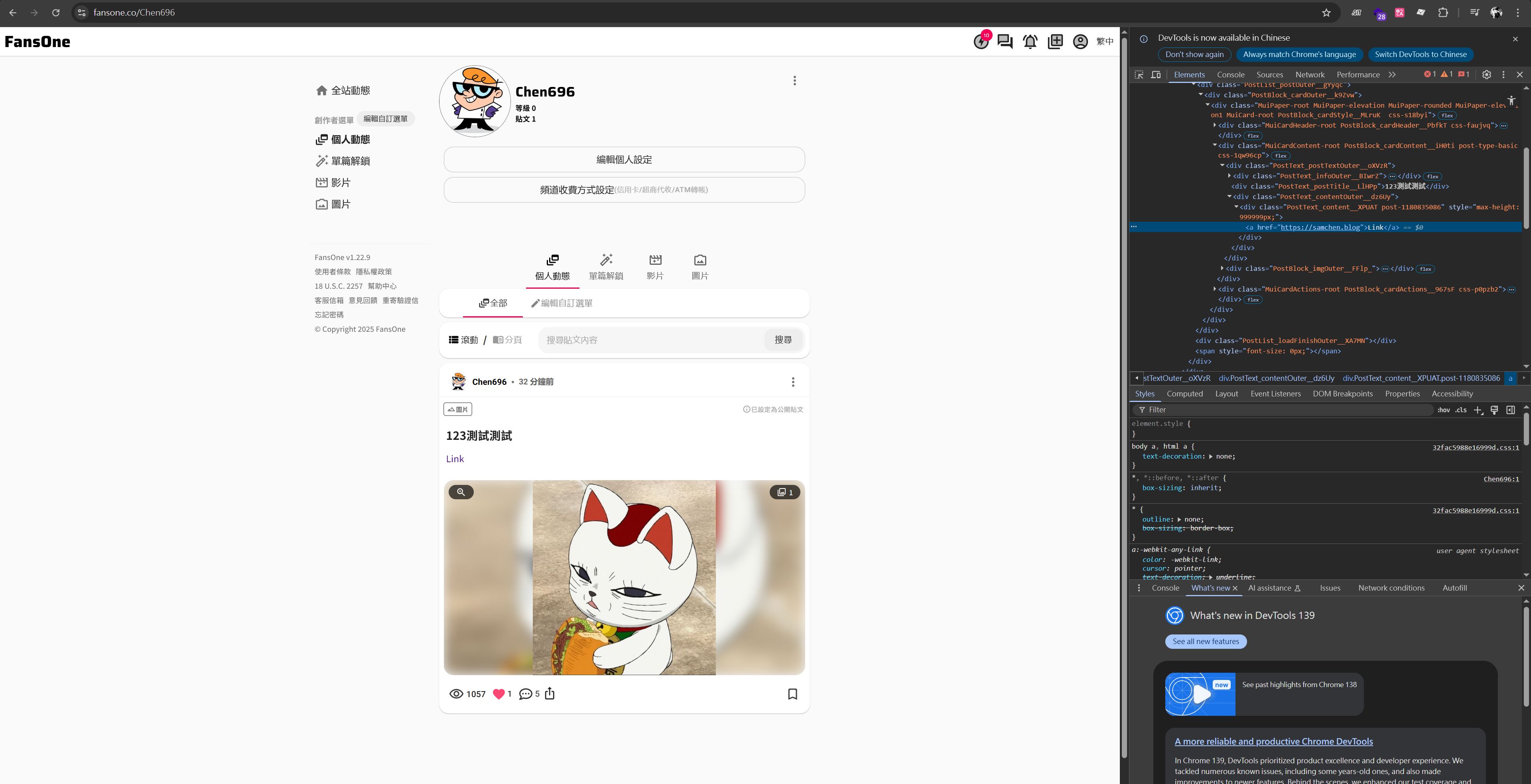Collapse the PostText_contentOuter div node

(1229, 197)
